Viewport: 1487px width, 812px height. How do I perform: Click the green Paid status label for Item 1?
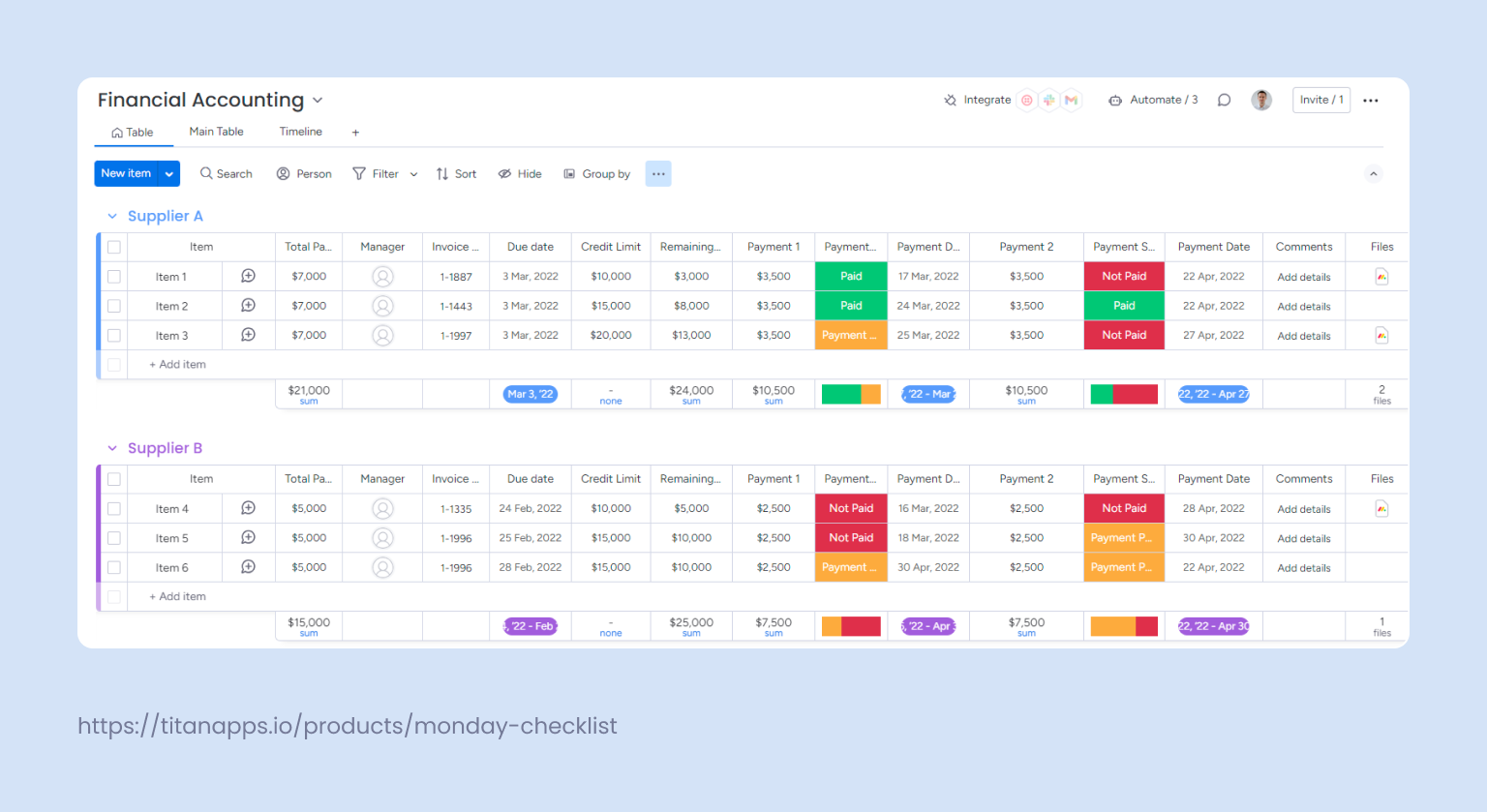pos(850,276)
